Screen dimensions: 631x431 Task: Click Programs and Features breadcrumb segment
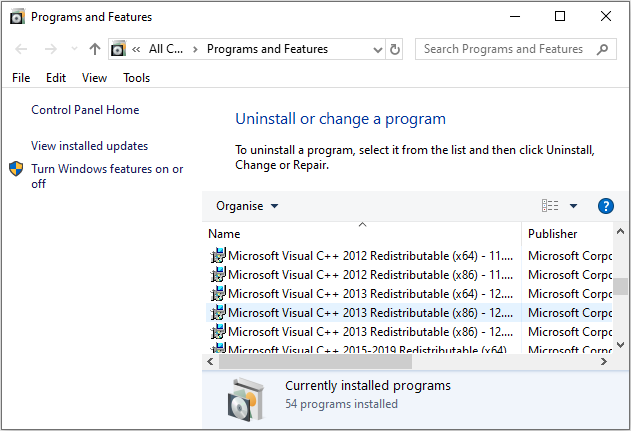267,49
